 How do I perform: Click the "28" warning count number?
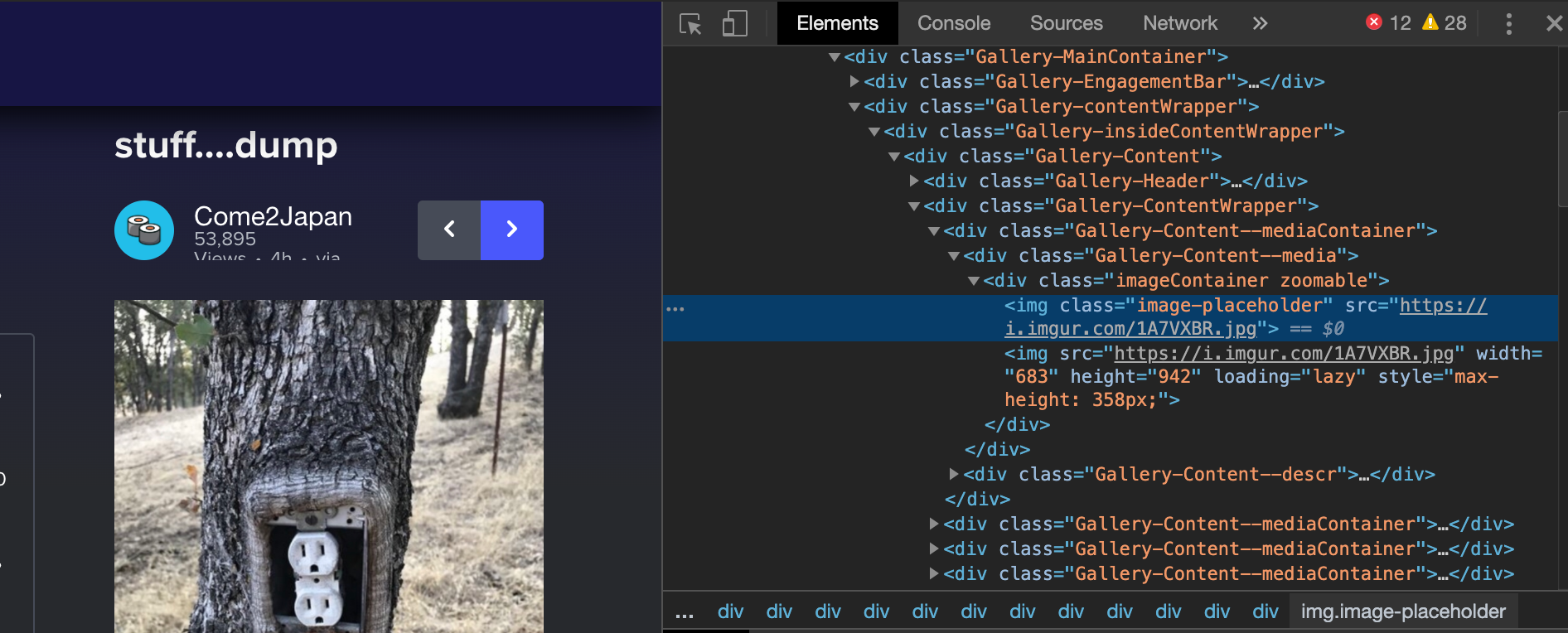coord(1455,23)
